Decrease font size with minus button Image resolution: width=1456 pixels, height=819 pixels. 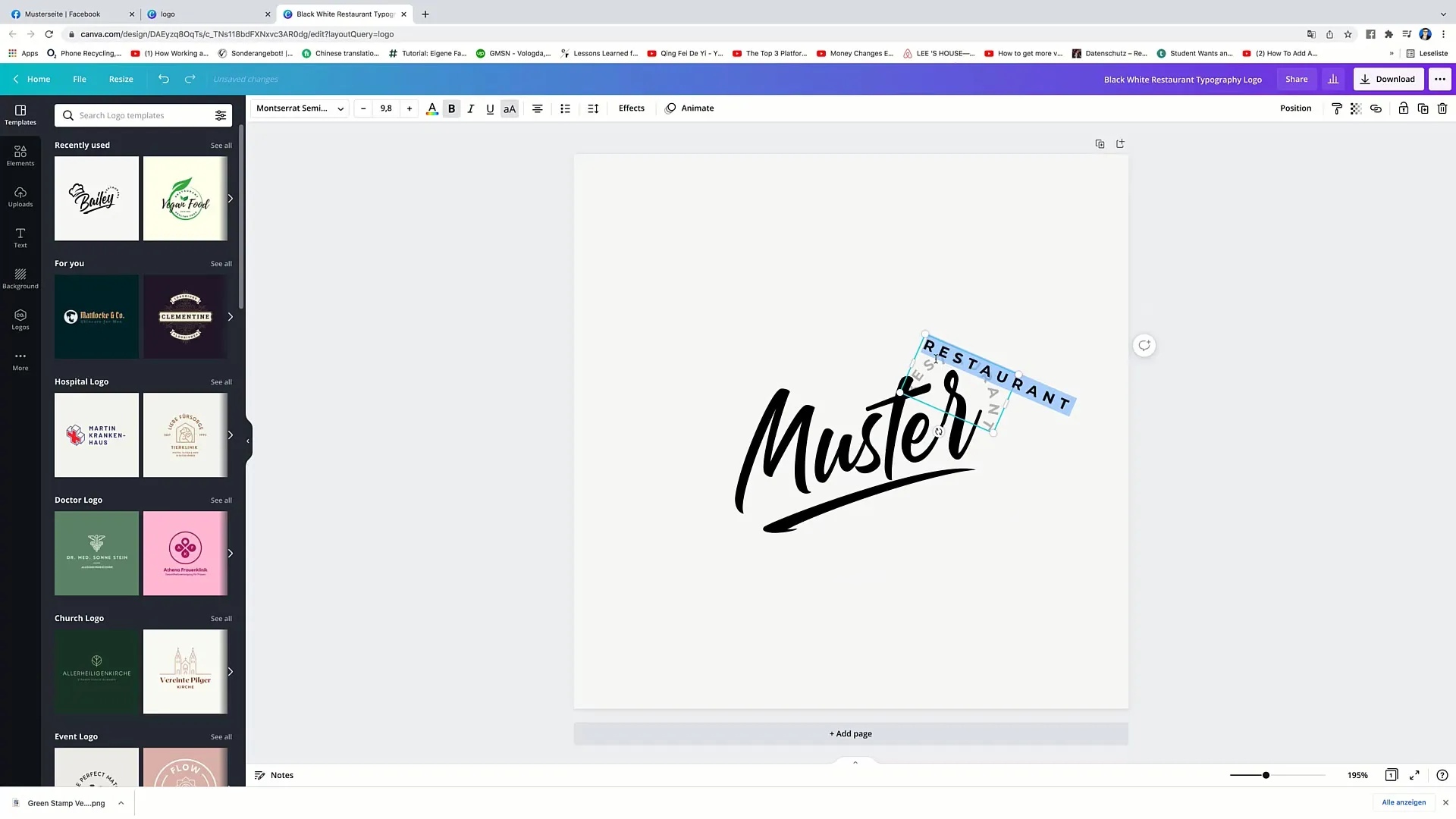coord(363,108)
